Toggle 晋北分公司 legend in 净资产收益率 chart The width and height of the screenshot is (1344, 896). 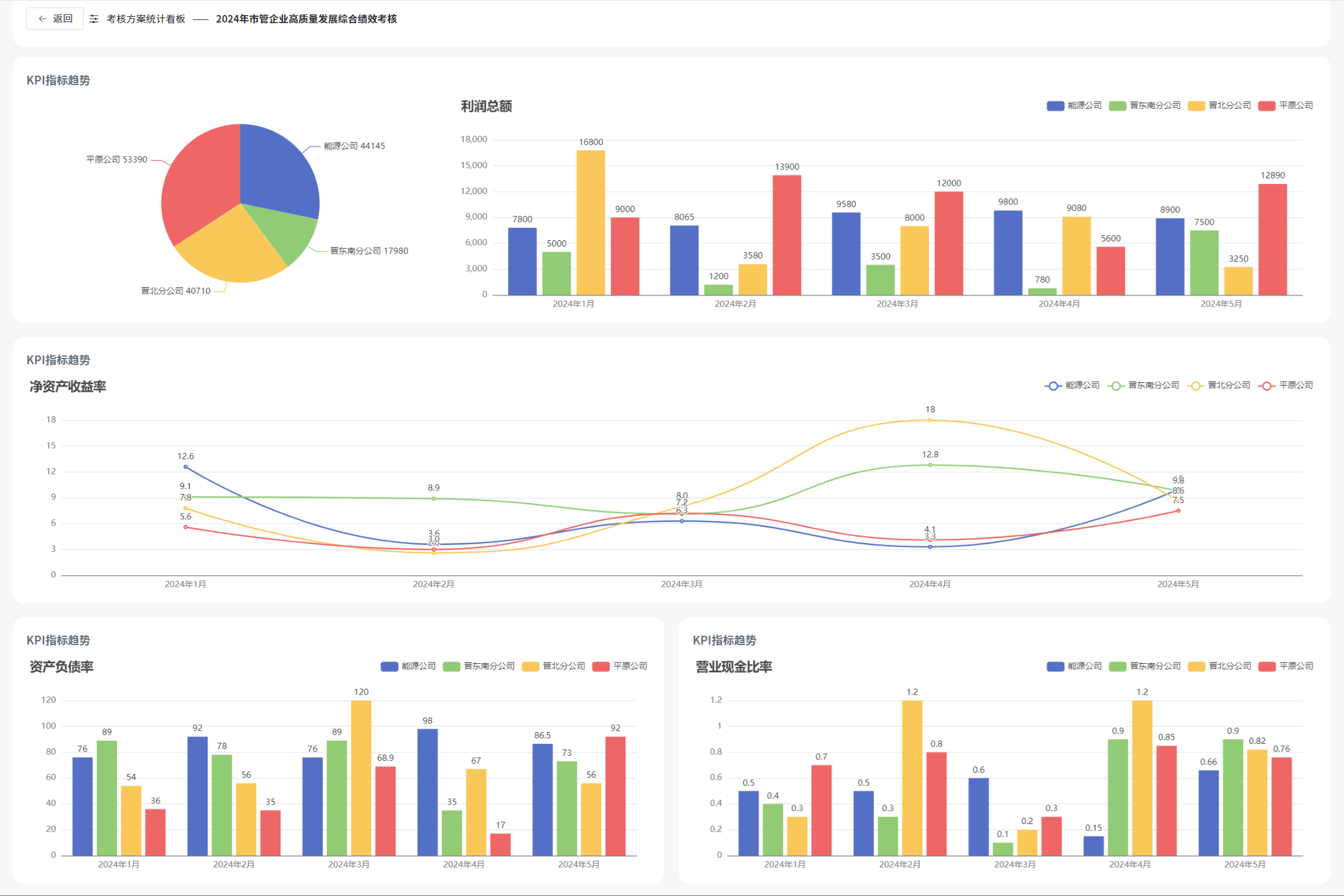[1219, 385]
